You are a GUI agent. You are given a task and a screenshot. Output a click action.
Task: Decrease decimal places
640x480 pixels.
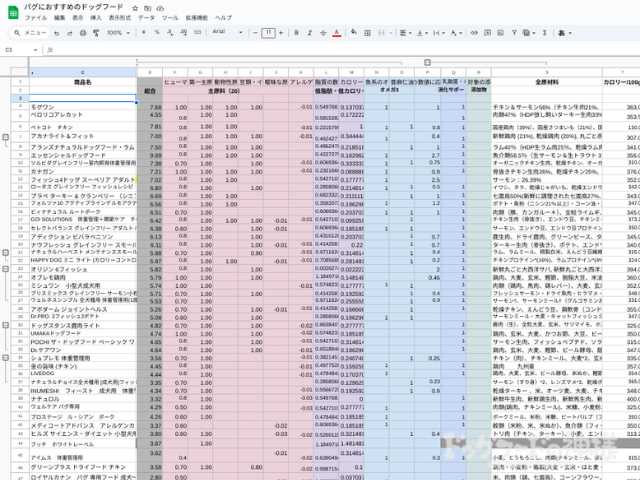(170, 32)
